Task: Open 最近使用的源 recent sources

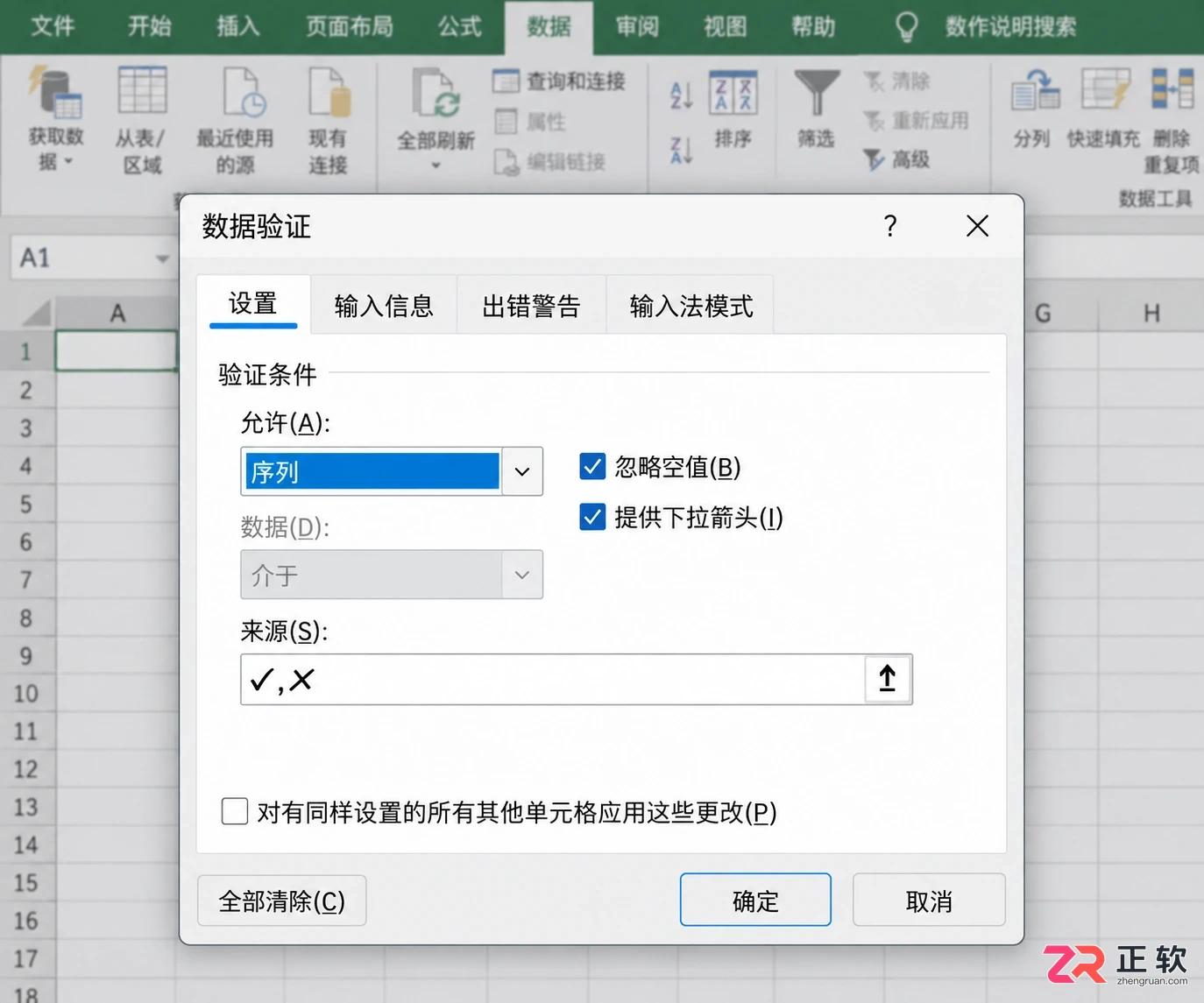Action: (243, 92)
